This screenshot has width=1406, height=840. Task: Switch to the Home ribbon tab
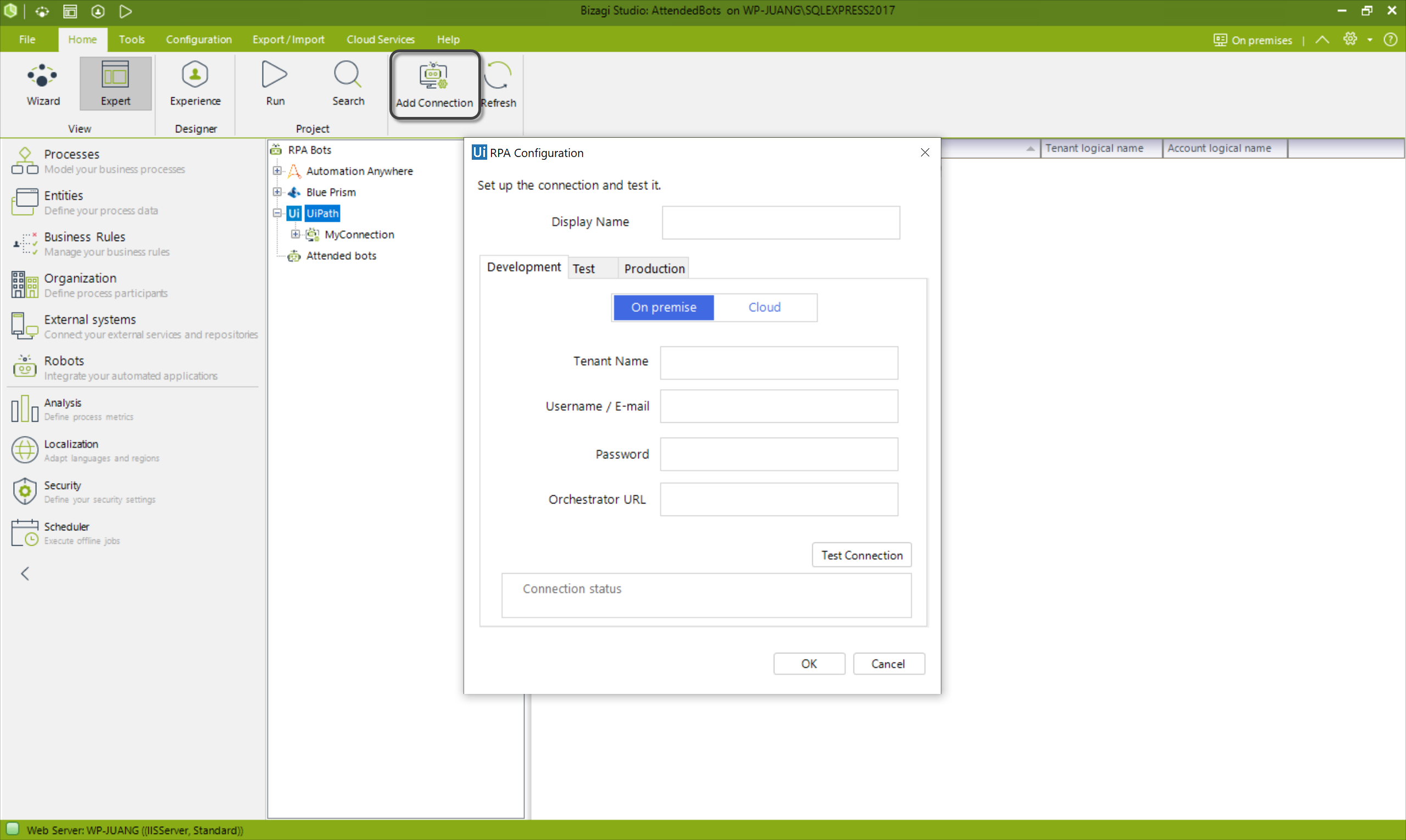tap(82, 40)
